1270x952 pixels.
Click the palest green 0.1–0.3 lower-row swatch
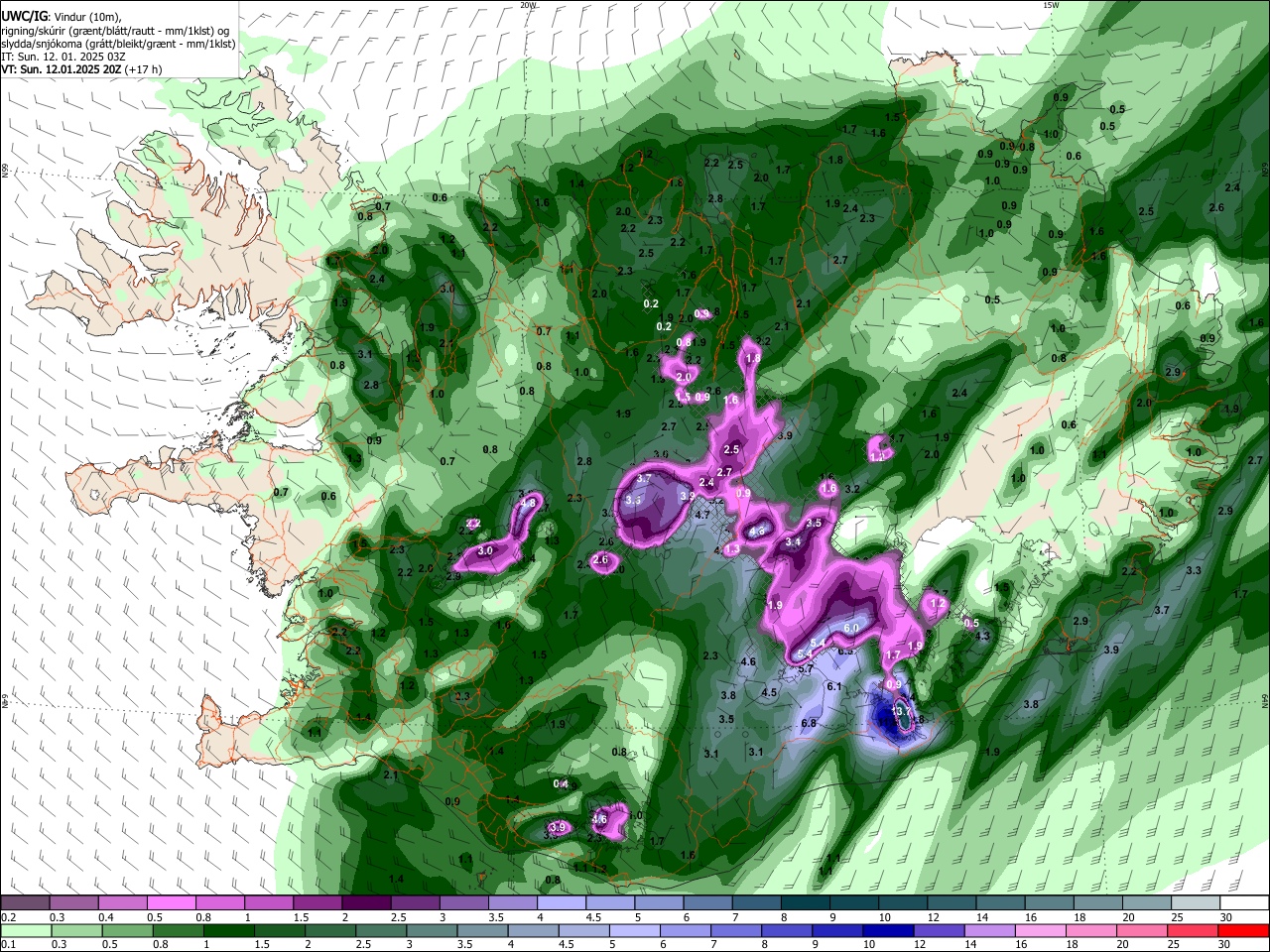click(25, 930)
